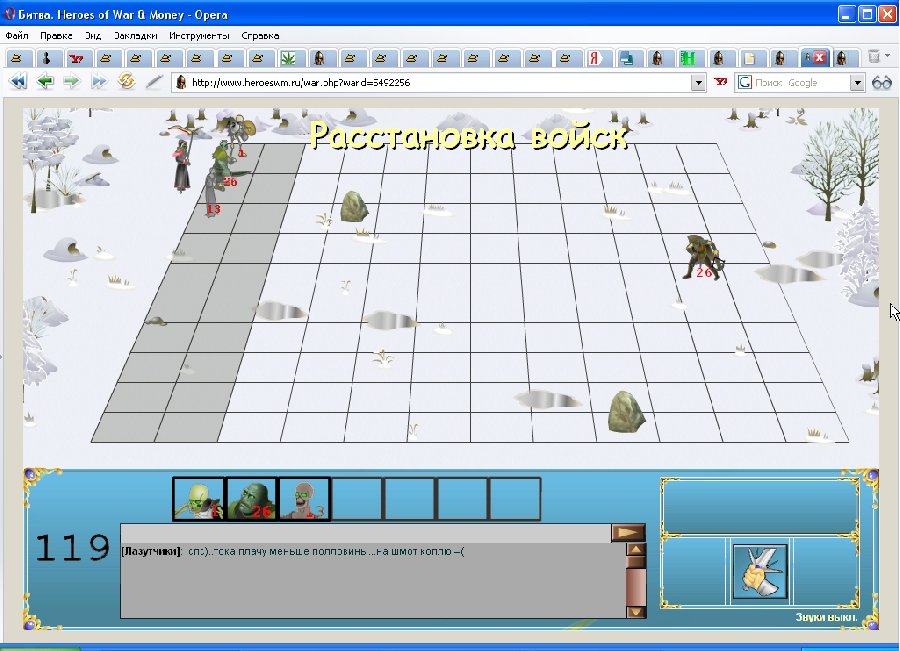This screenshot has width=900, height=651.
Task: Toggle game sounds via 'Звуки выкл.'
Action: point(825,617)
